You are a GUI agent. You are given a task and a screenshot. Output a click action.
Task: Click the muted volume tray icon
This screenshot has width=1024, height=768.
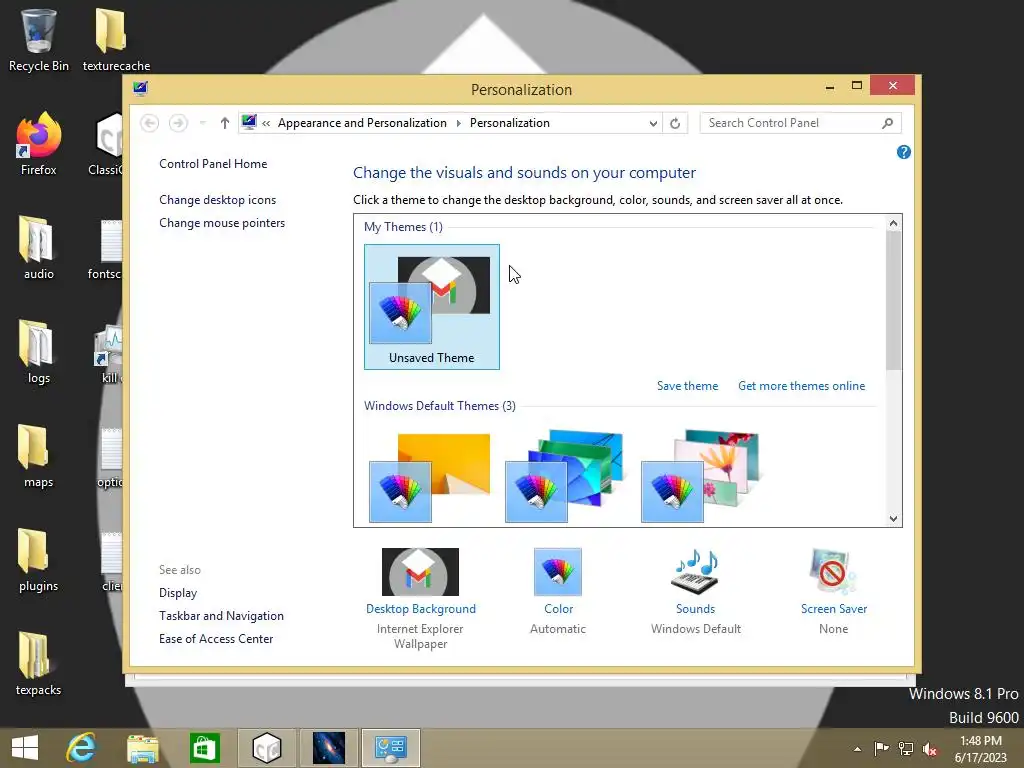click(x=930, y=749)
